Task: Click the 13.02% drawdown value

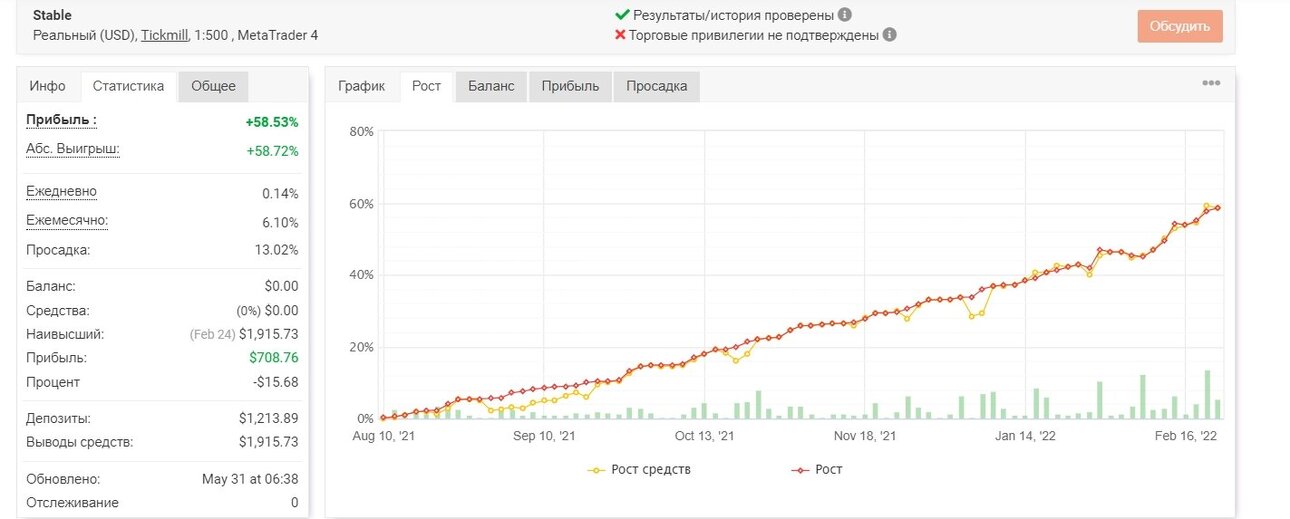Action: coord(277,249)
